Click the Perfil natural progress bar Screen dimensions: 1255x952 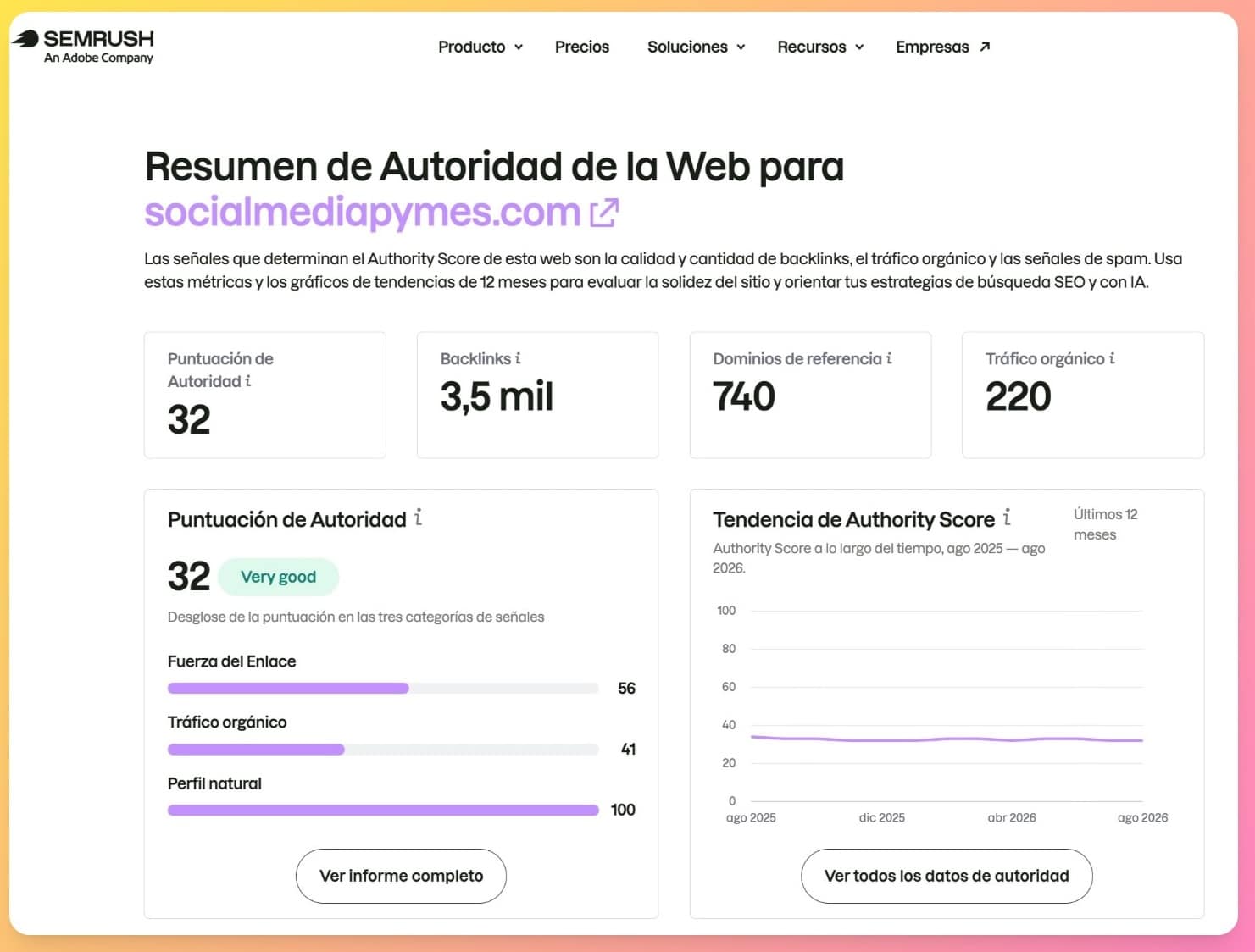pos(383,811)
